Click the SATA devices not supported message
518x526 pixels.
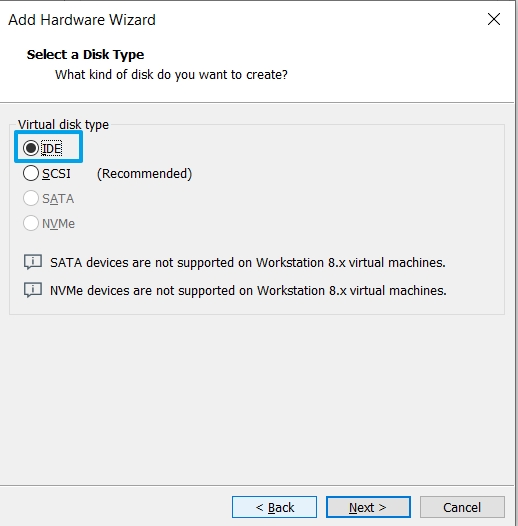click(248, 262)
